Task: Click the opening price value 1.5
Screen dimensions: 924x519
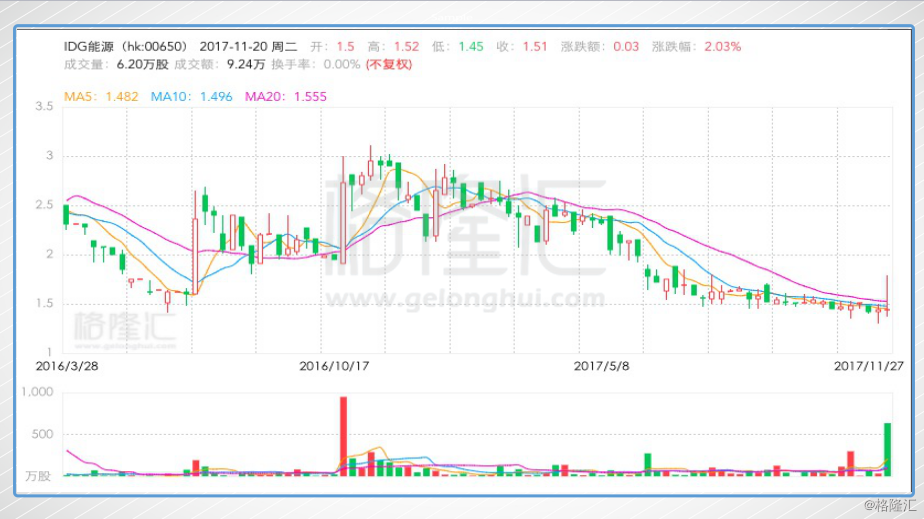Action: (345, 47)
